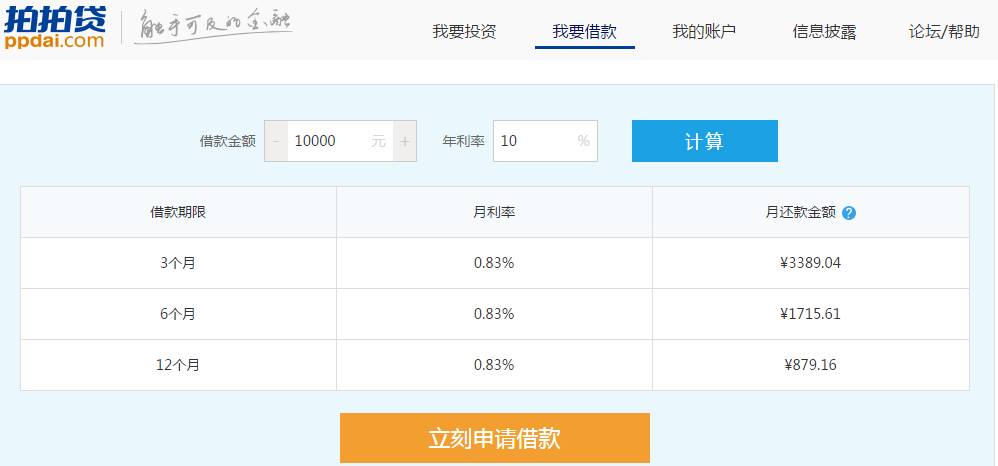Image resolution: width=998 pixels, height=466 pixels.
Task: Select the 月还款金额 column header text
Action: click(801, 213)
